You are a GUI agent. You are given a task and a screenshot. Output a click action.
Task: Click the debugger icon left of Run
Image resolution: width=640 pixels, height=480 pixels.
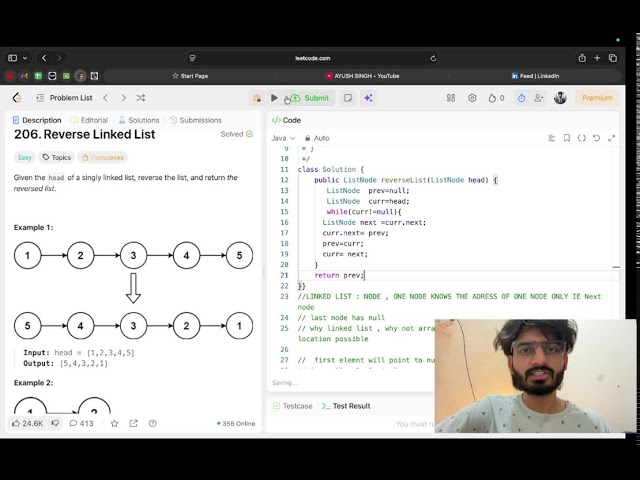pyautogui.click(x=257, y=98)
